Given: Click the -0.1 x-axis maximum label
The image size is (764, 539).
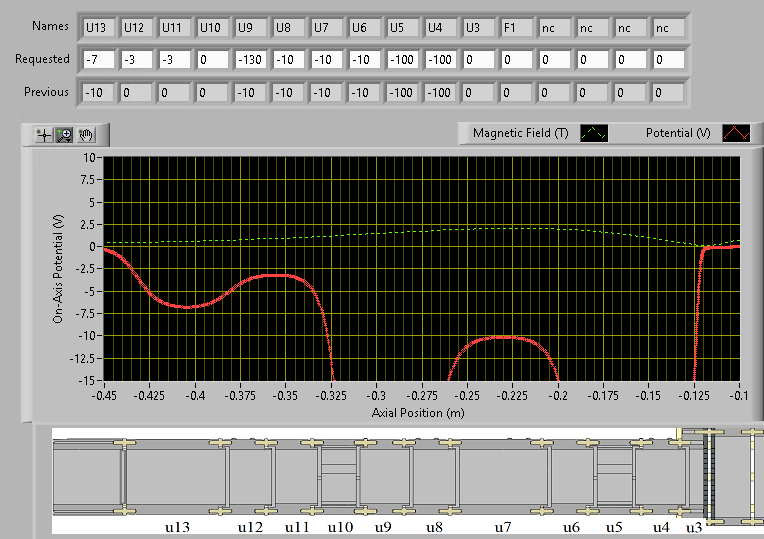Looking at the screenshot, I should click(739, 395).
